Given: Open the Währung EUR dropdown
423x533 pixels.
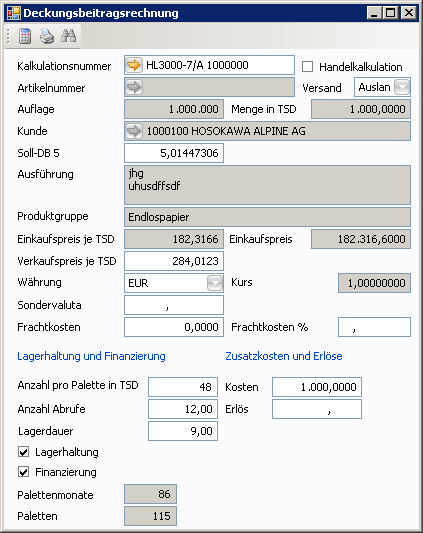Looking at the screenshot, I should (x=215, y=283).
